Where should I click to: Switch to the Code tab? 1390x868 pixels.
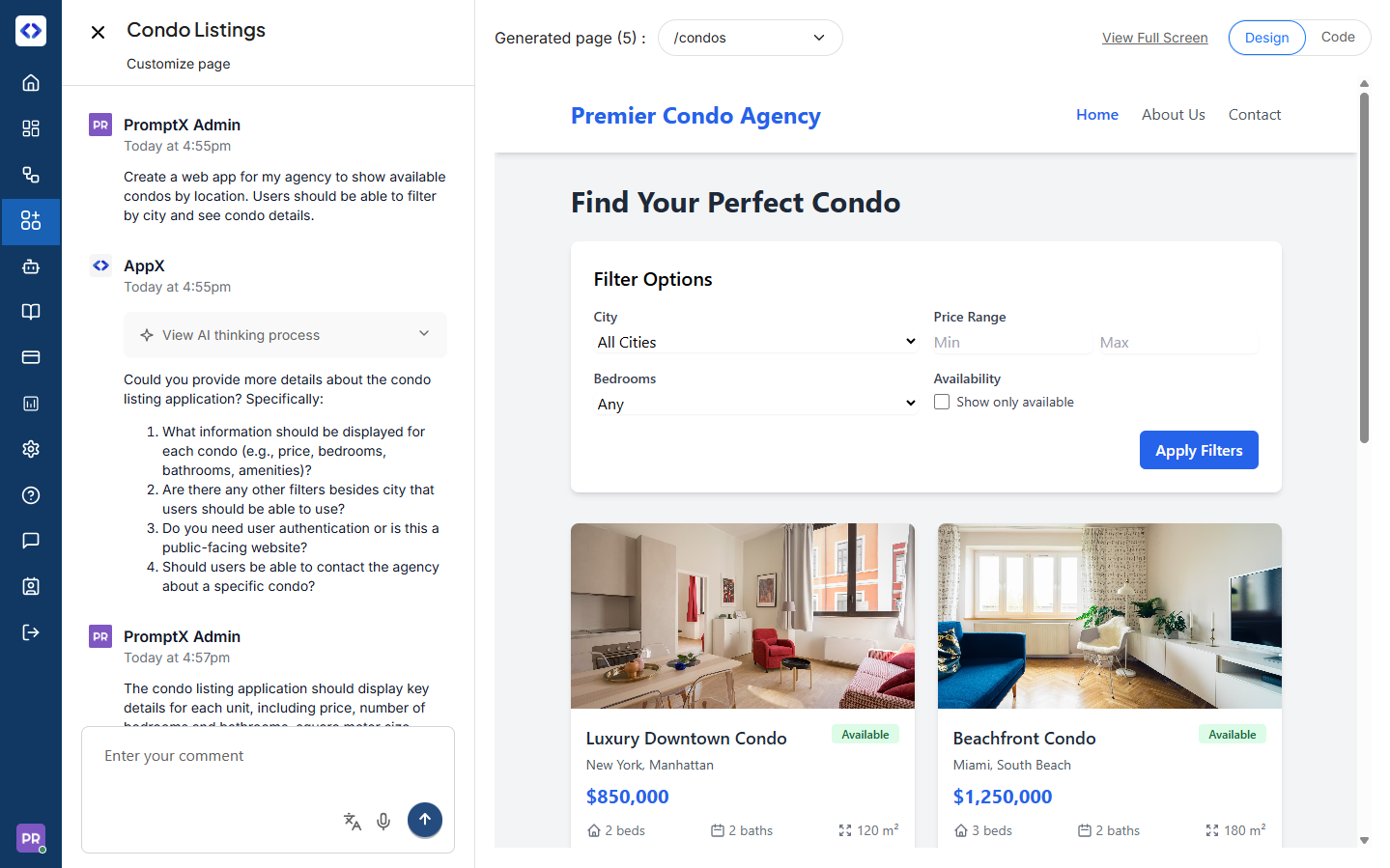pos(1338,38)
